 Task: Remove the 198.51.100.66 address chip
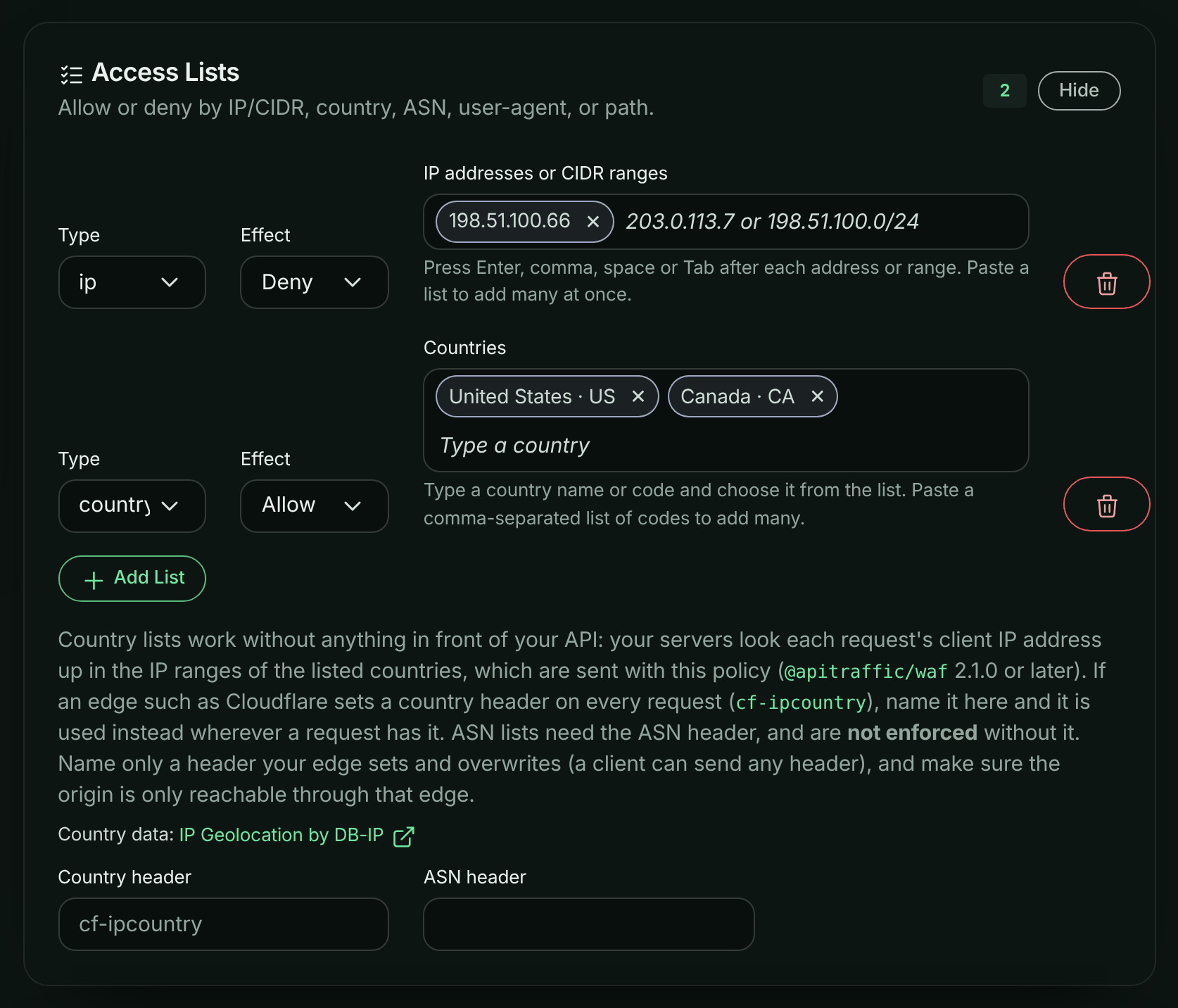coord(593,222)
